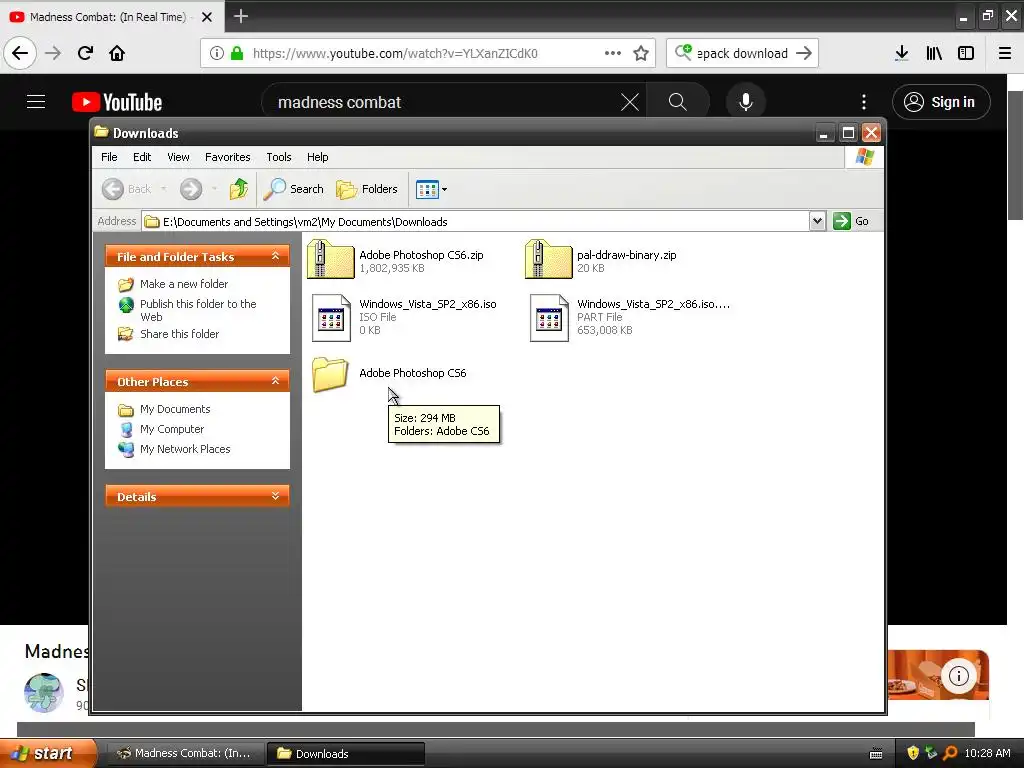Viewport: 1024px width, 768px height.
Task: Show site information icon in URL bar
Action: point(217,53)
